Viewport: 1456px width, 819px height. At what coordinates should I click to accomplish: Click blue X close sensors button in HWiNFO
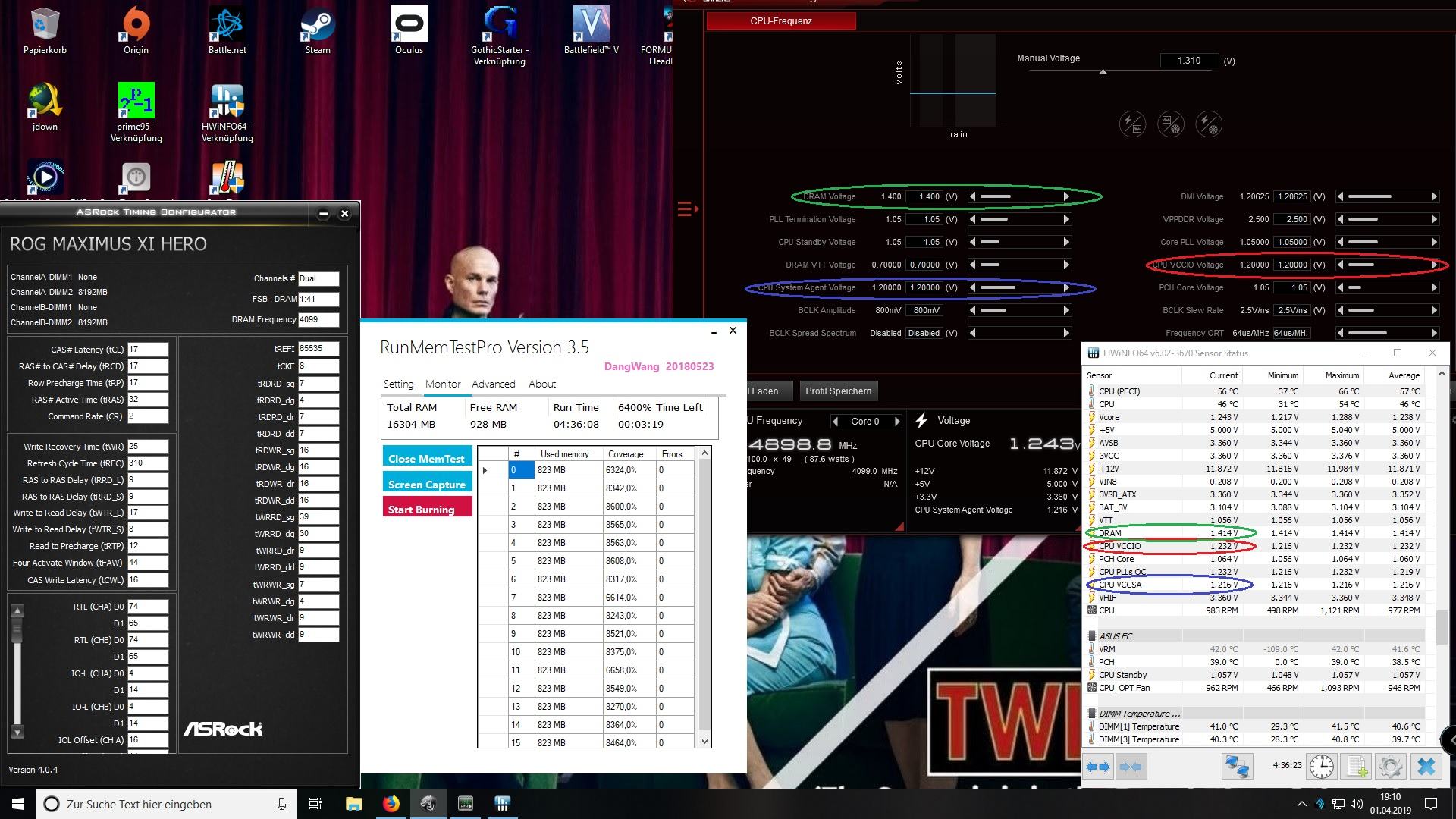(1426, 767)
